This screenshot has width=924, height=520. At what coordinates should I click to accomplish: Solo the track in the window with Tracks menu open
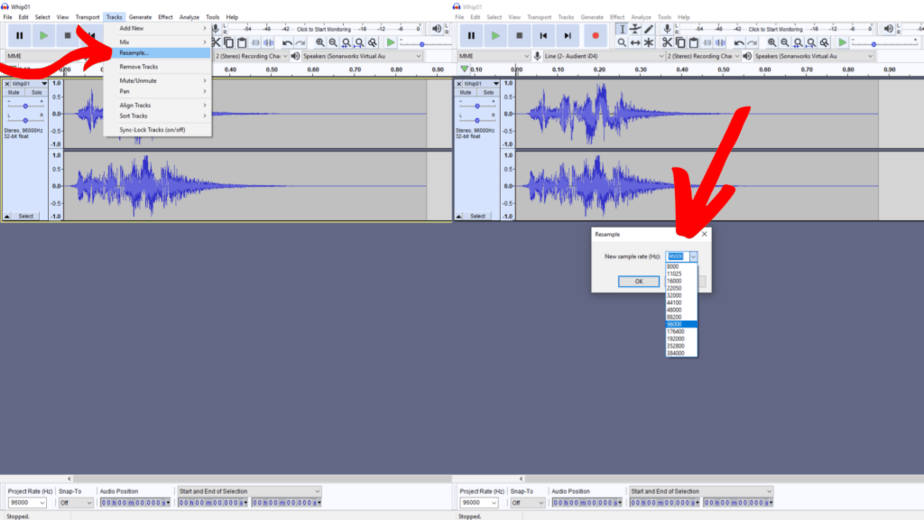point(37,93)
